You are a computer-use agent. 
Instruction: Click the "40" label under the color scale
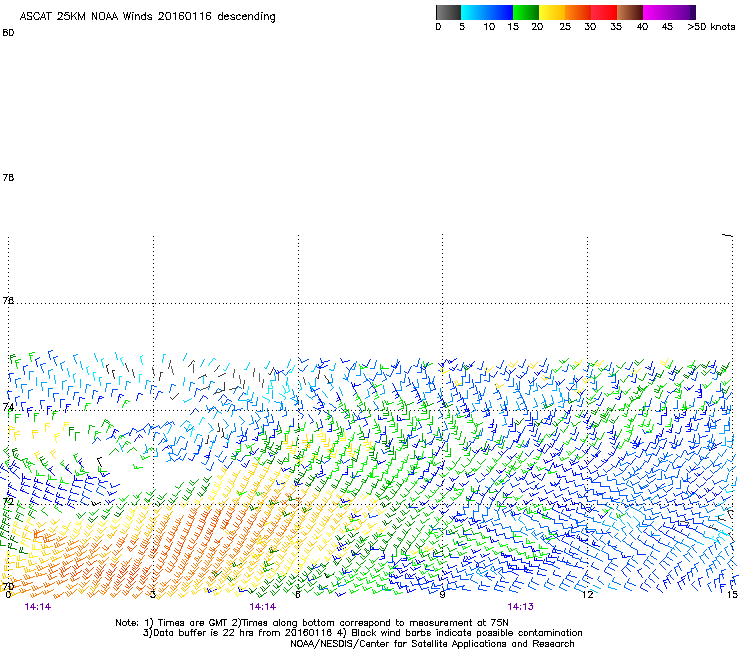pos(642,27)
